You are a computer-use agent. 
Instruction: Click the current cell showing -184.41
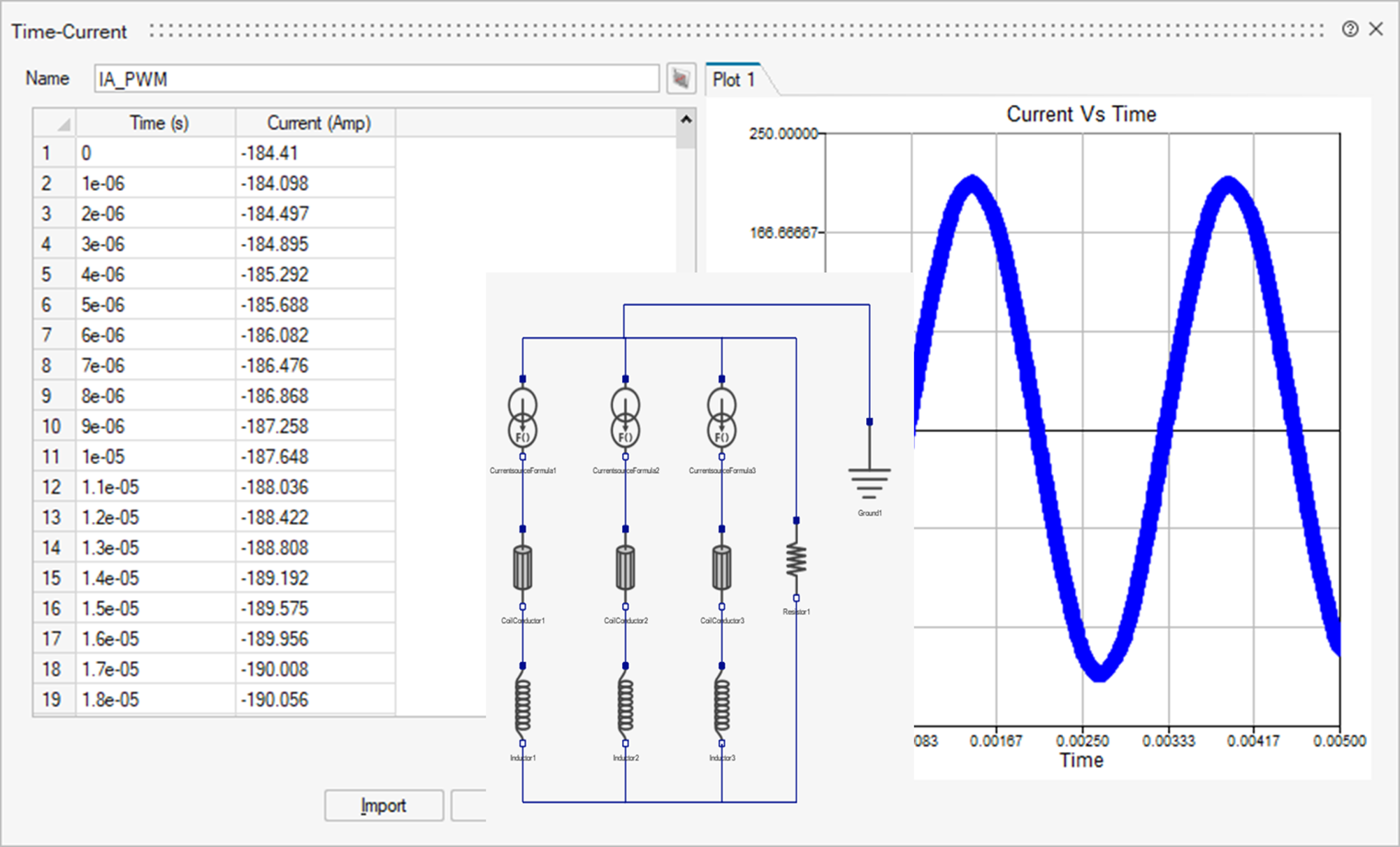[315, 153]
